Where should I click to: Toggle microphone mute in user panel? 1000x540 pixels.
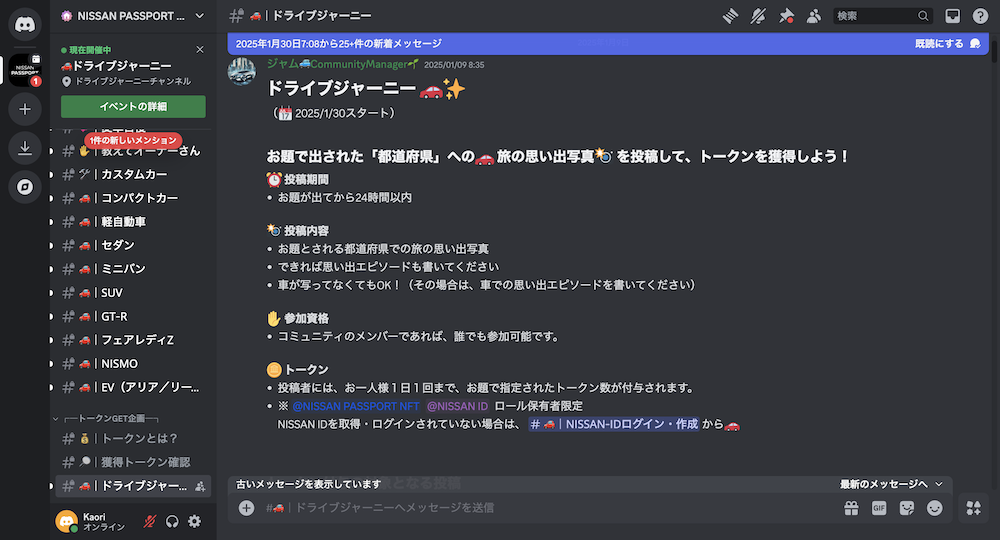150,522
